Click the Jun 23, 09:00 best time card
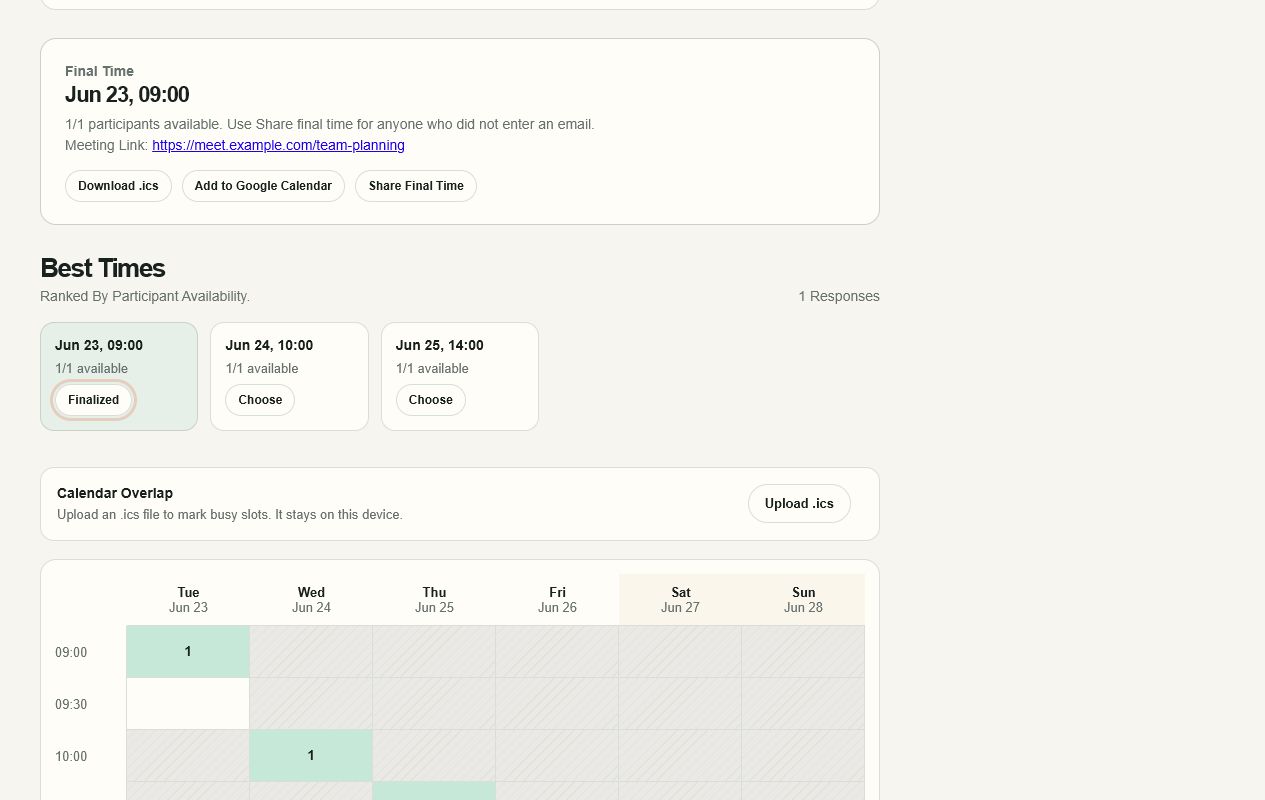The image size is (1265, 800). coord(119,377)
